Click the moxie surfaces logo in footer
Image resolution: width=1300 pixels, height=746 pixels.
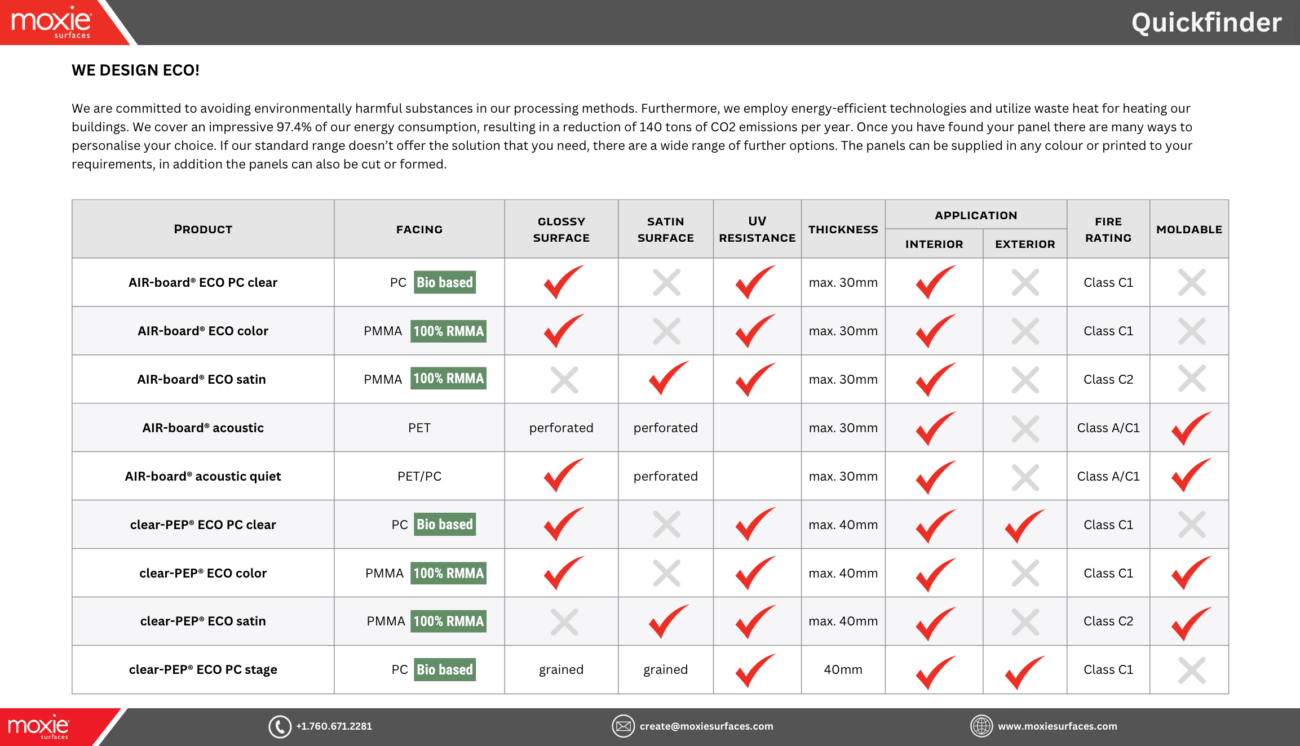click(x=39, y=726)
